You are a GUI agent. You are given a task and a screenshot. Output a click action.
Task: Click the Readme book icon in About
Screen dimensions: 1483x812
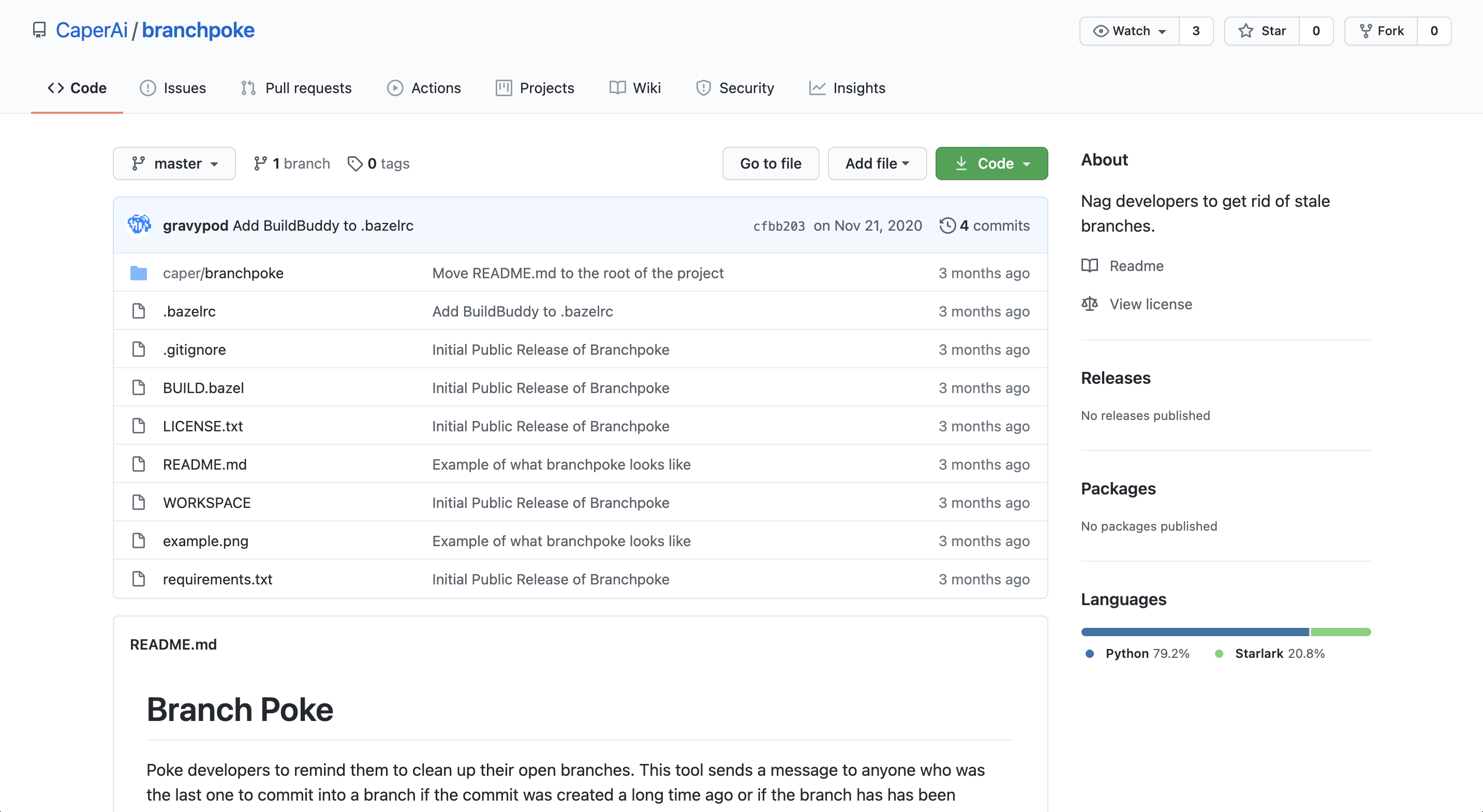[1089, 265]
